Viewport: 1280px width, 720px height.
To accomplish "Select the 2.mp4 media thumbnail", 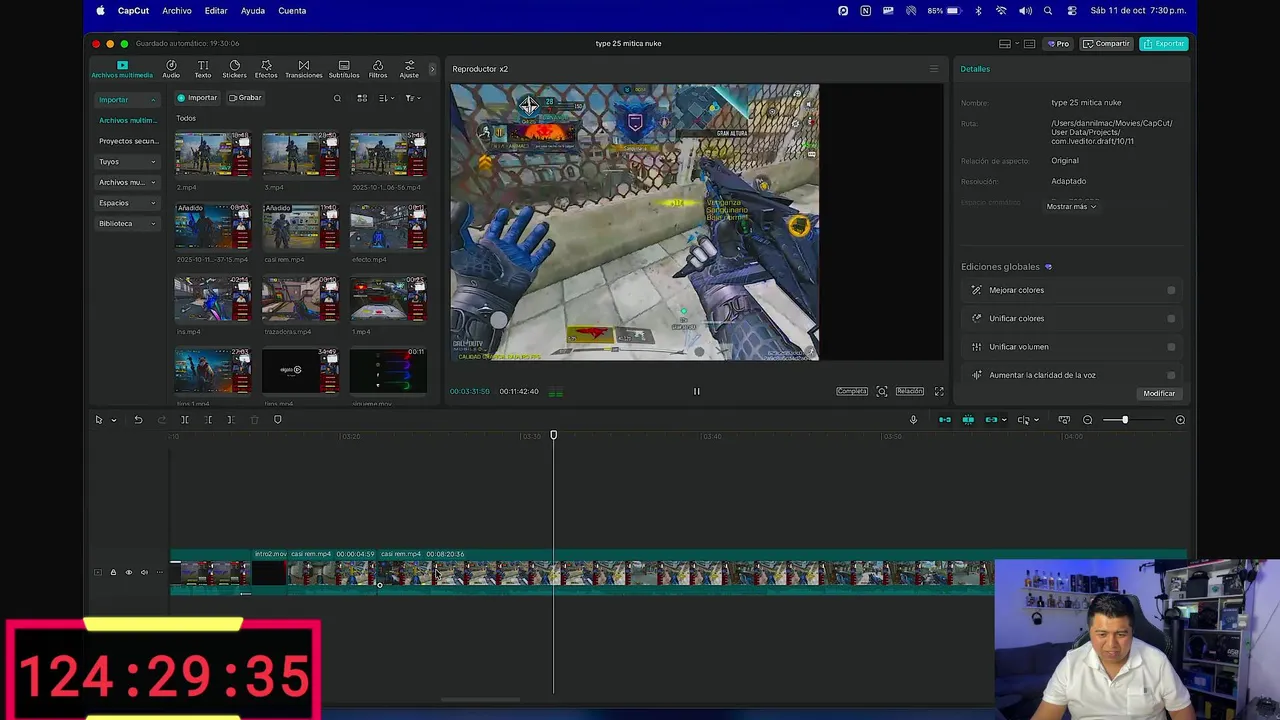I will 213,155.
